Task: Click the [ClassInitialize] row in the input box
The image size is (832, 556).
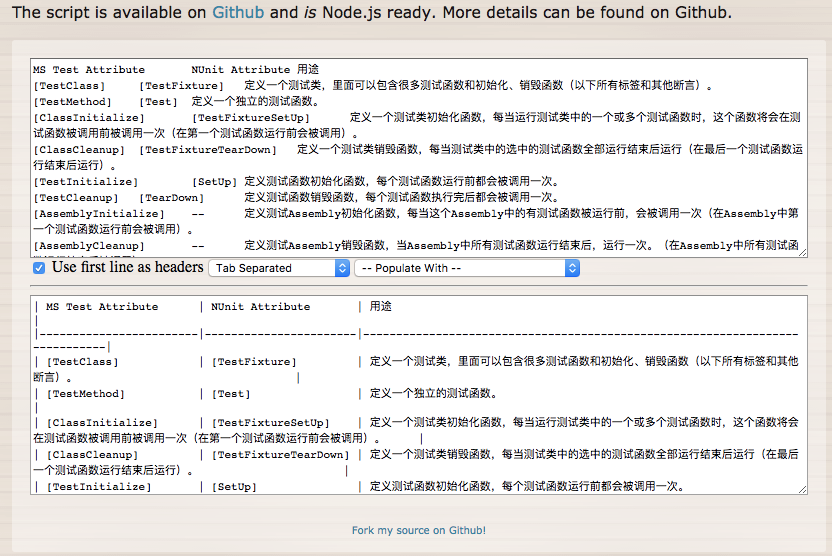Action: point(87,117)
